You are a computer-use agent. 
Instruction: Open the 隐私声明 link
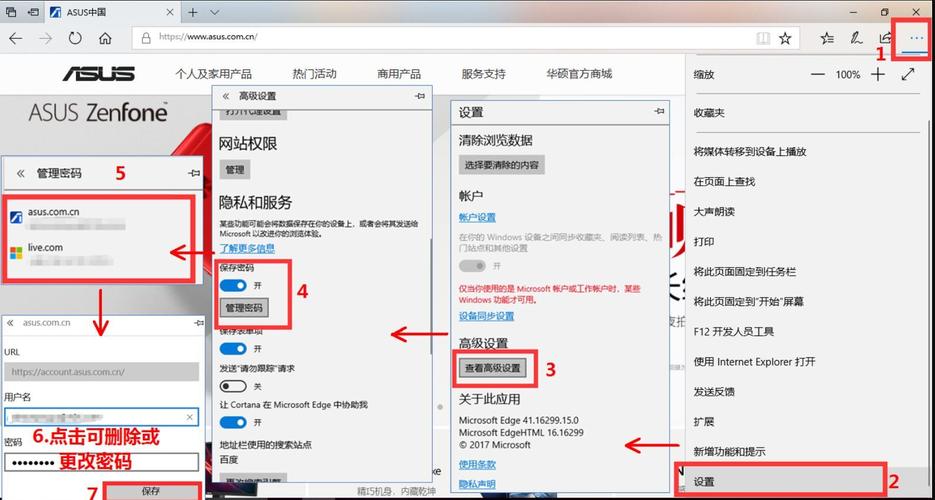click(x=477, y=484)
